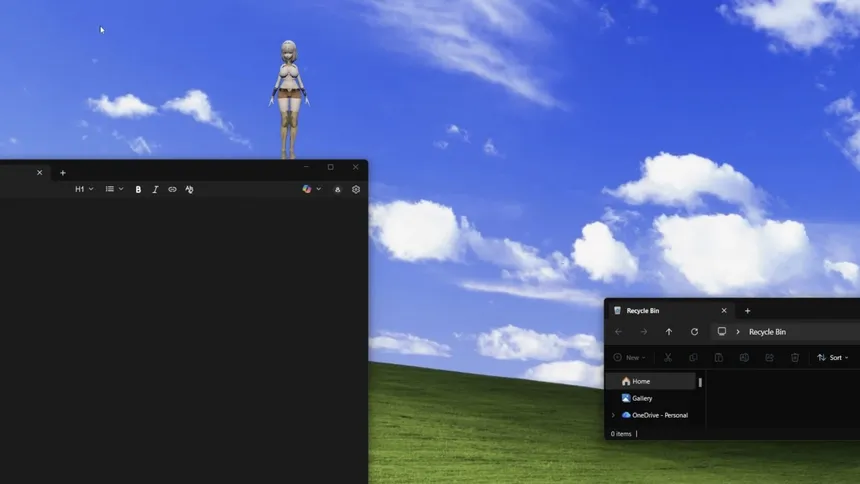
Task: Open the H1 heading dropdown
Action: pyautogui.click(x=84, y=189)
